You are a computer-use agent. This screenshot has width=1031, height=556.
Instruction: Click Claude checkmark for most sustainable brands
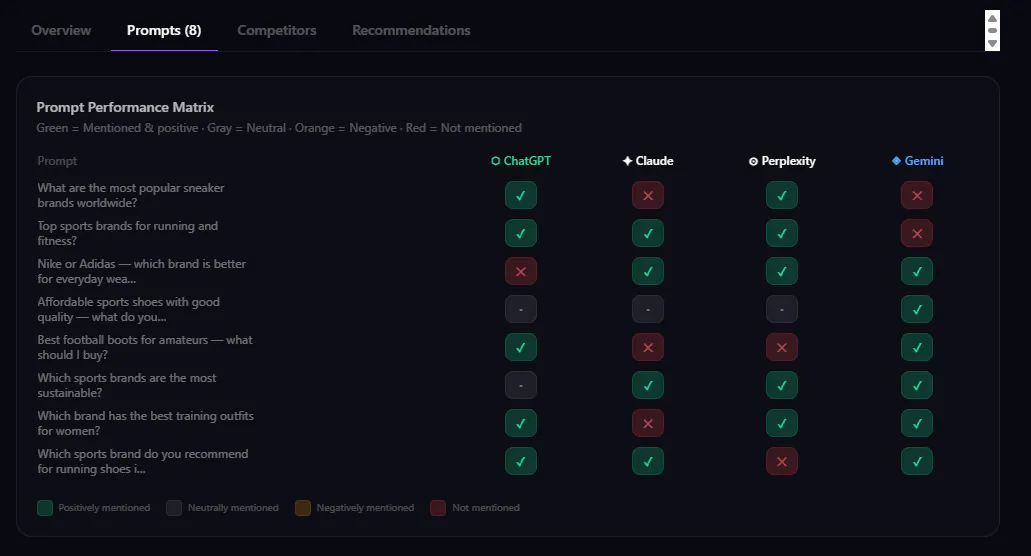(x=648, y=386)
